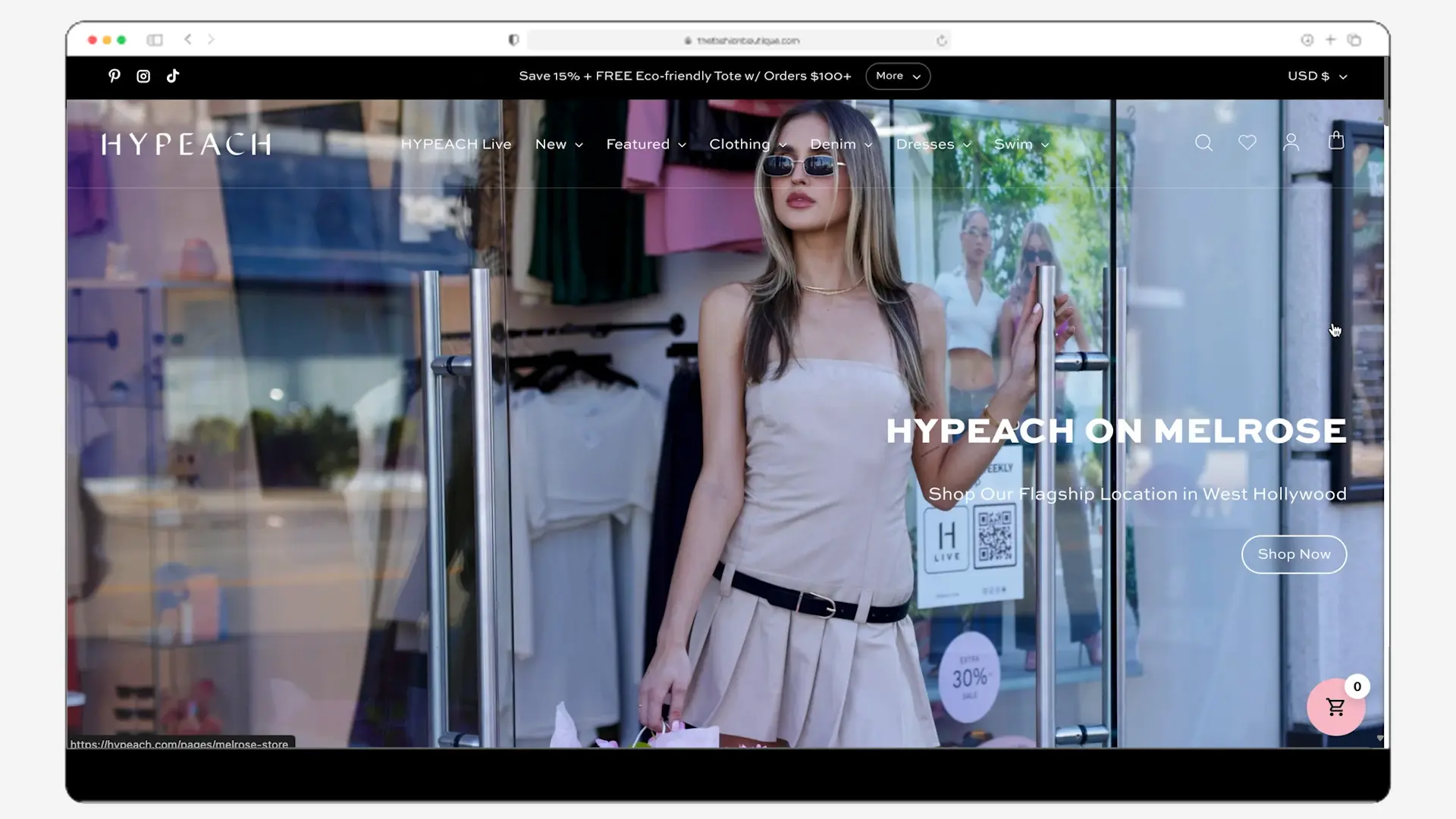The width and height of the screenshot is (1456, 819).
Task: Expand the USD $ currency selector
Action: coord(1317,77)
